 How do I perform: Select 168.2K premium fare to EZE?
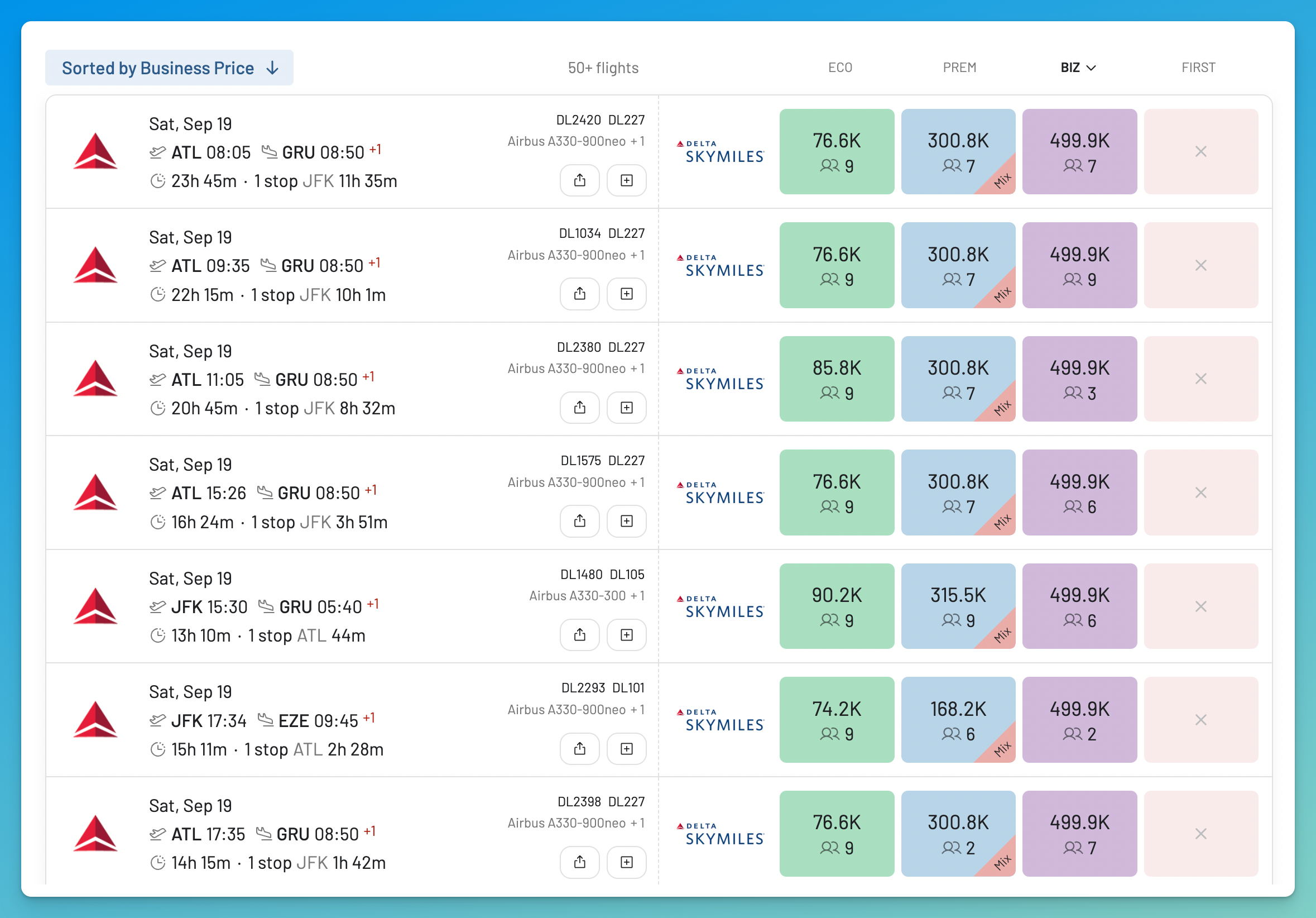(958, 720)
